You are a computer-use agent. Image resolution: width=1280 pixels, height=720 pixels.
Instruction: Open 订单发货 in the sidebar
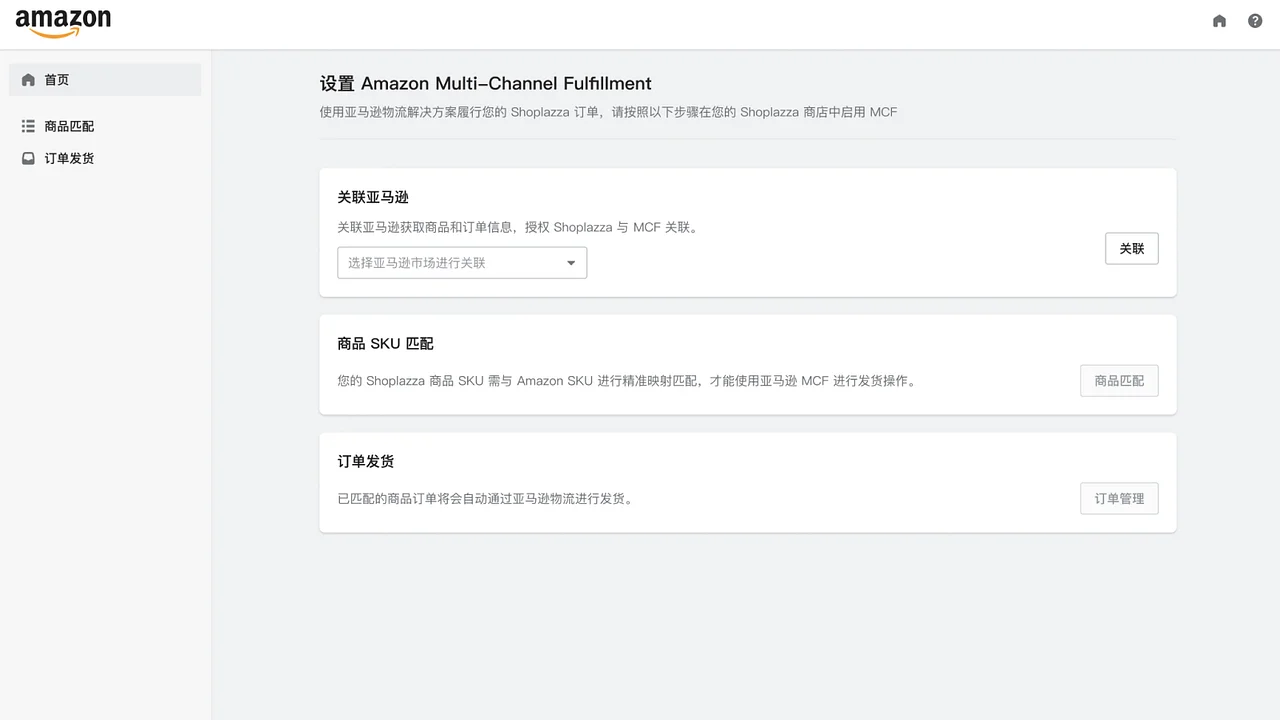[105, 158]
